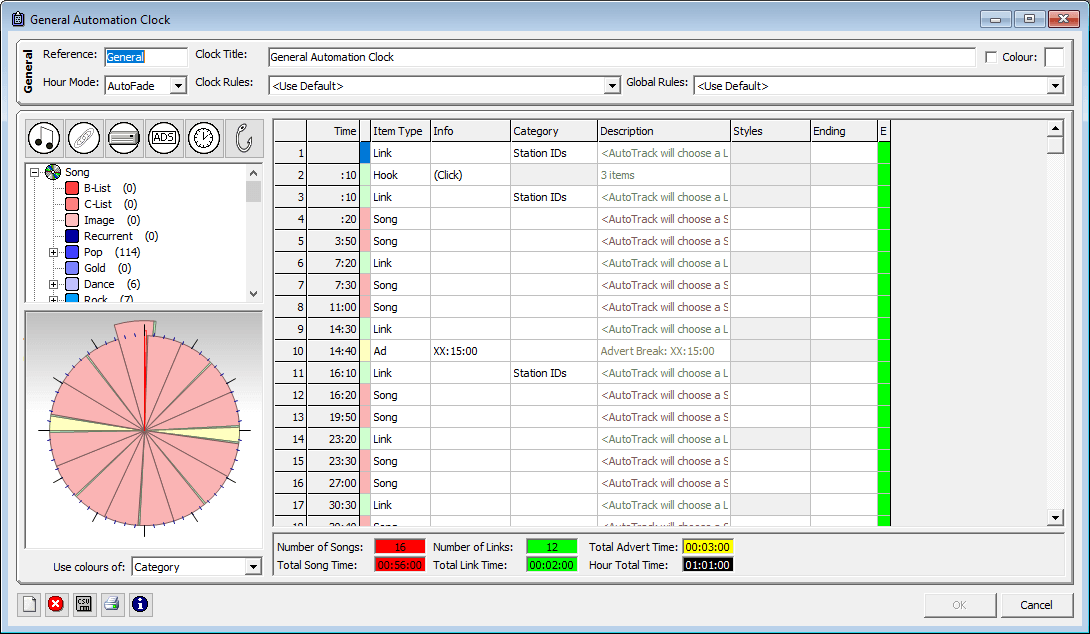Open the Global Rules dropdown
1090x634 pixels.
(x=1055, y=85)
